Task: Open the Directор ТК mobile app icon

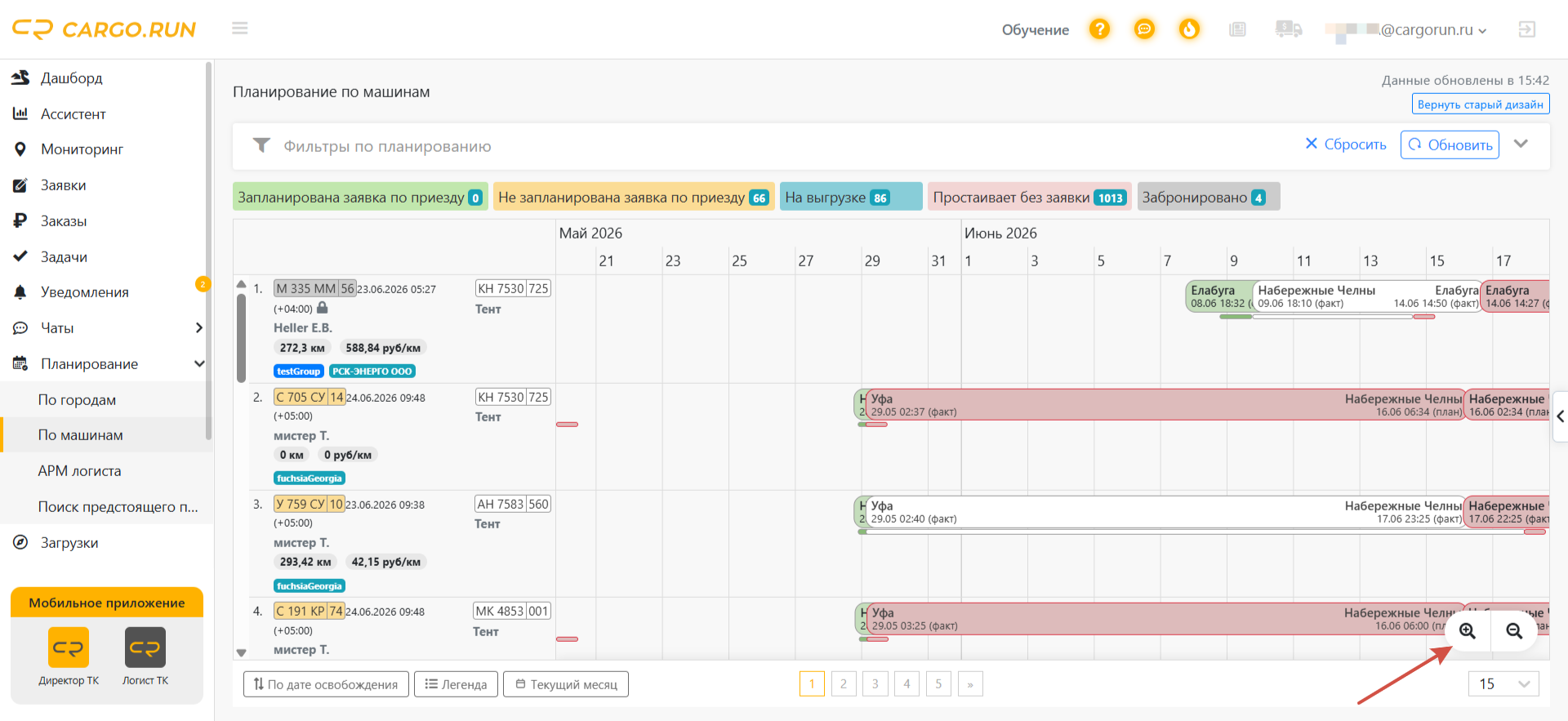Action: [x=69, y=656]
